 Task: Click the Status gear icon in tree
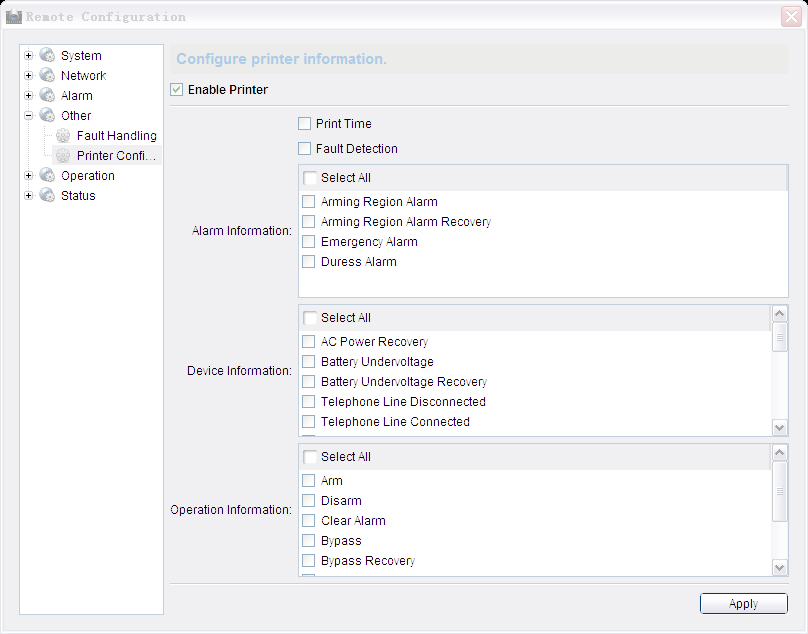(47, 195)
